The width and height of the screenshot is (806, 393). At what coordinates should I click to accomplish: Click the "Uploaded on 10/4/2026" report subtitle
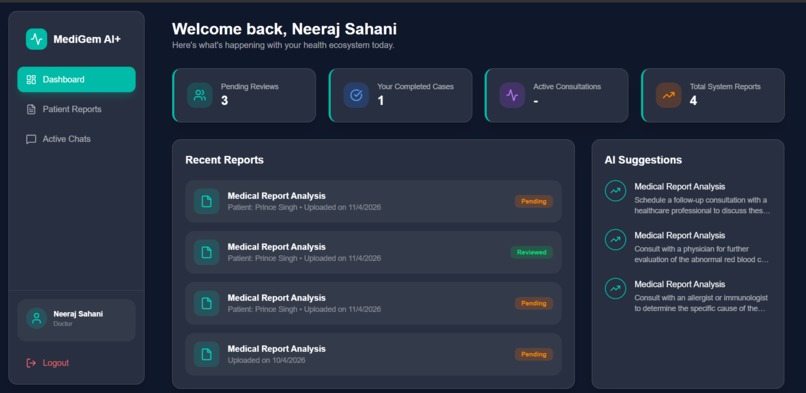(x=266, y=361)
